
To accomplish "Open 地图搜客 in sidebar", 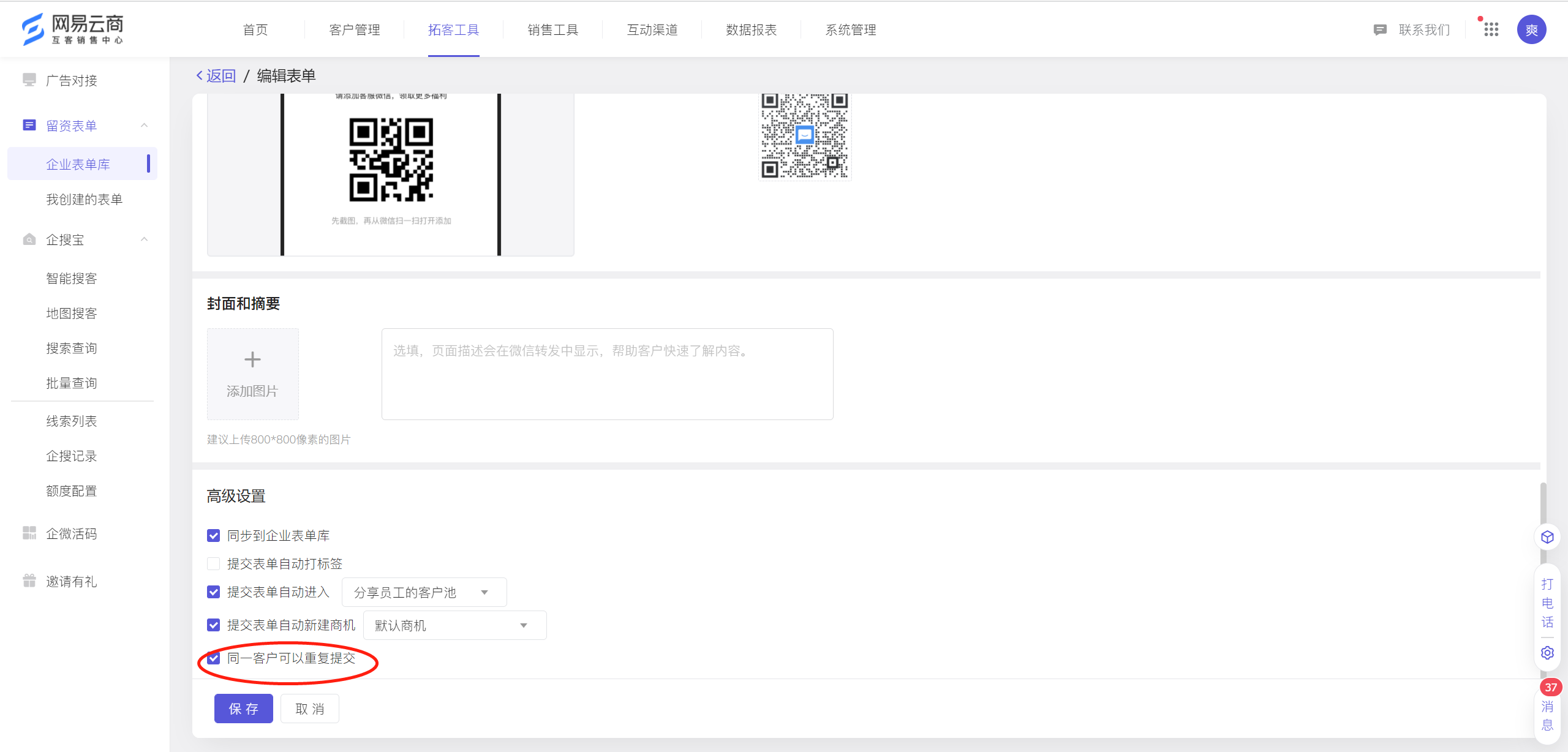I will tap(72, 314).
